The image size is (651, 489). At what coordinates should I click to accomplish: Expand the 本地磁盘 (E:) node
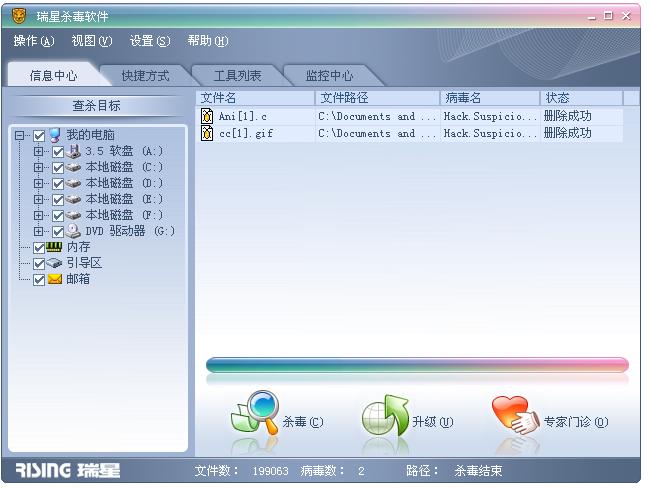tap(38, 199)
